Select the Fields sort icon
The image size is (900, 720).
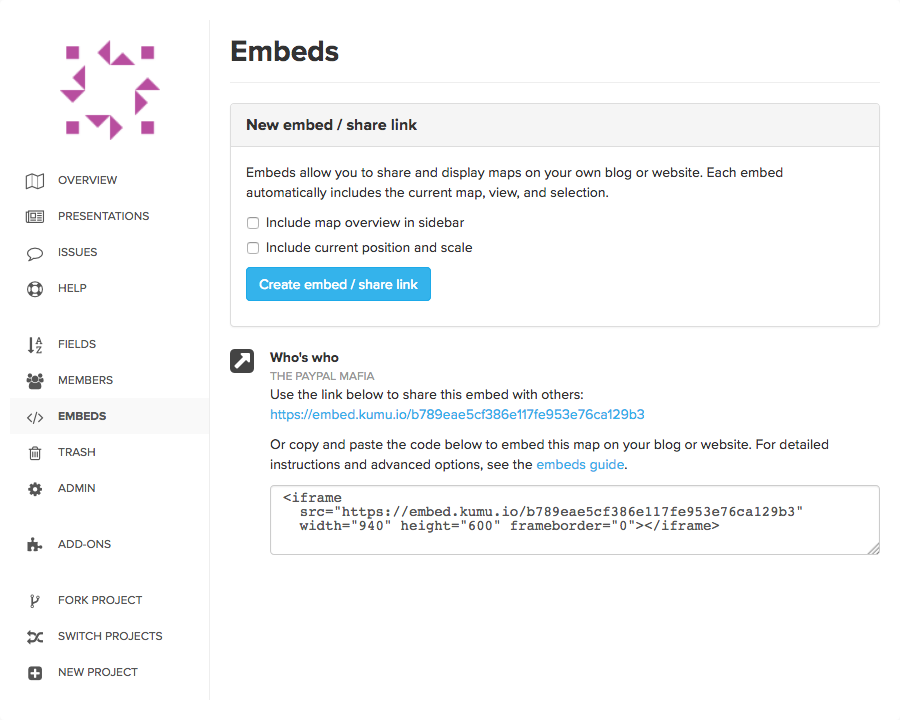[34, 344]
